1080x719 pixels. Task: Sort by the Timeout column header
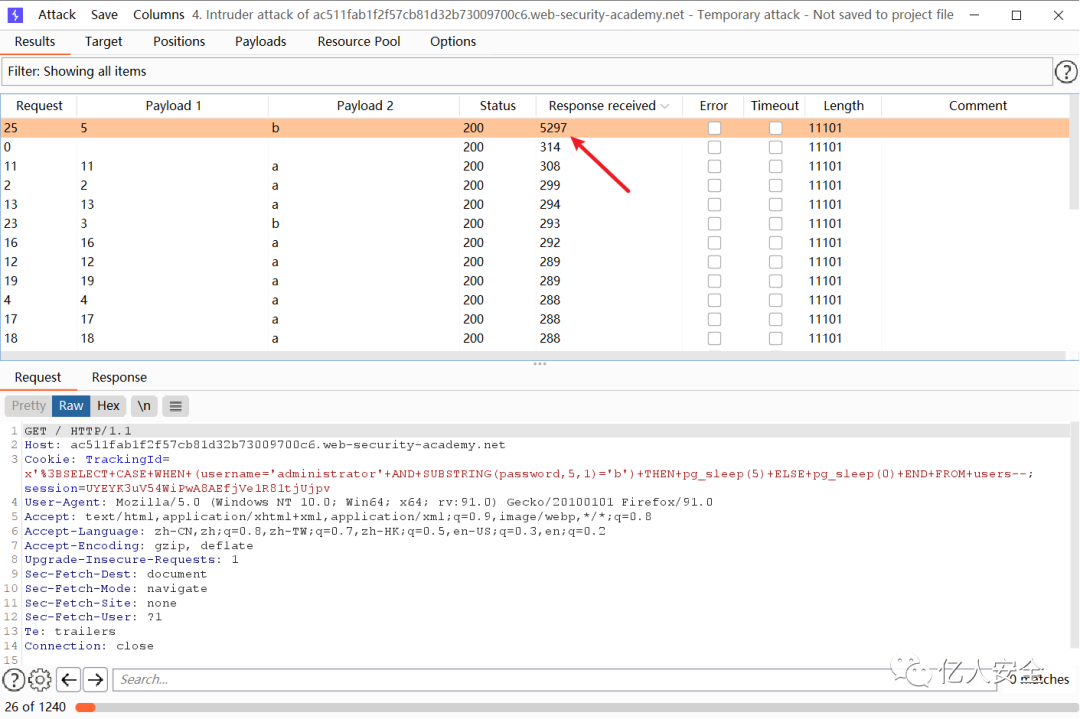(x=774, y=105)
